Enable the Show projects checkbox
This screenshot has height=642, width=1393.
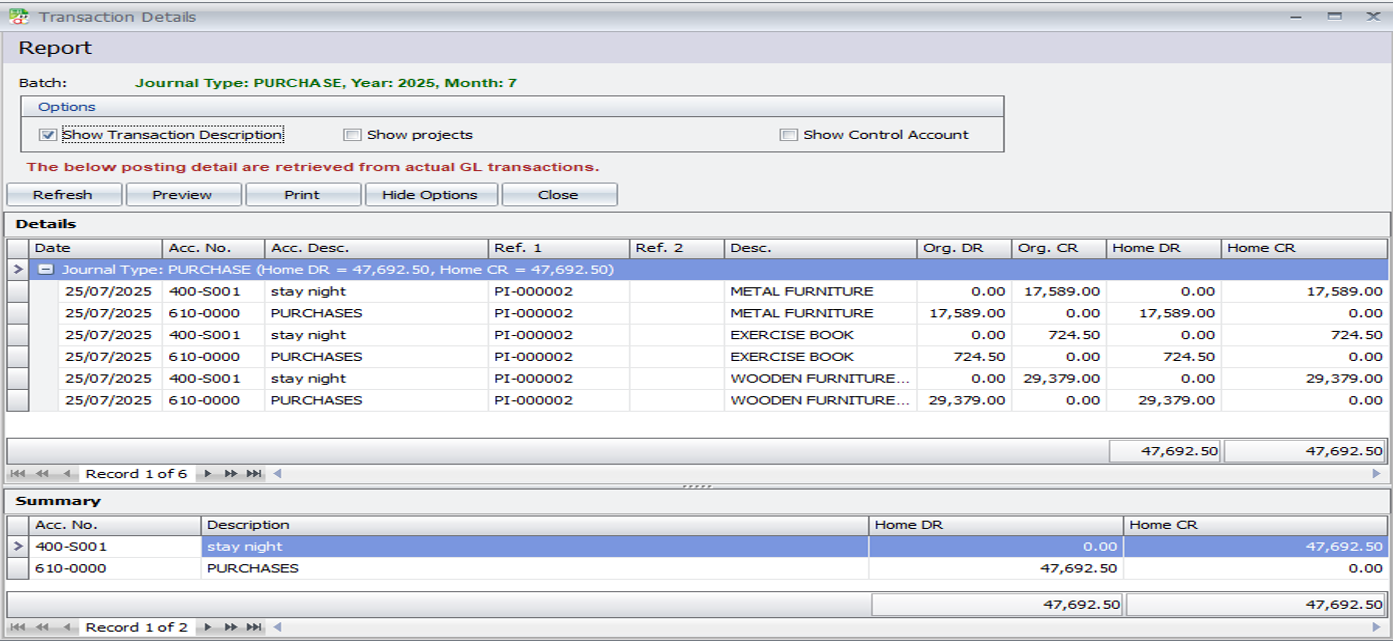tap(352, 135)
